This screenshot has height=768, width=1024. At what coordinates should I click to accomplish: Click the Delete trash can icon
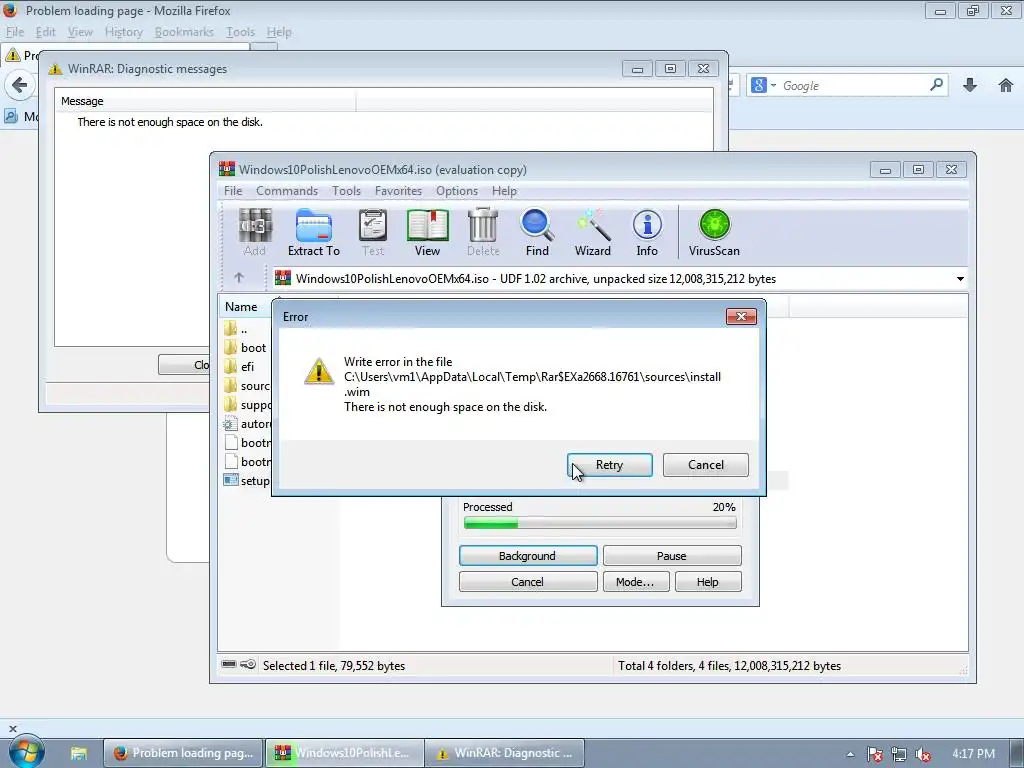(483, 232)
